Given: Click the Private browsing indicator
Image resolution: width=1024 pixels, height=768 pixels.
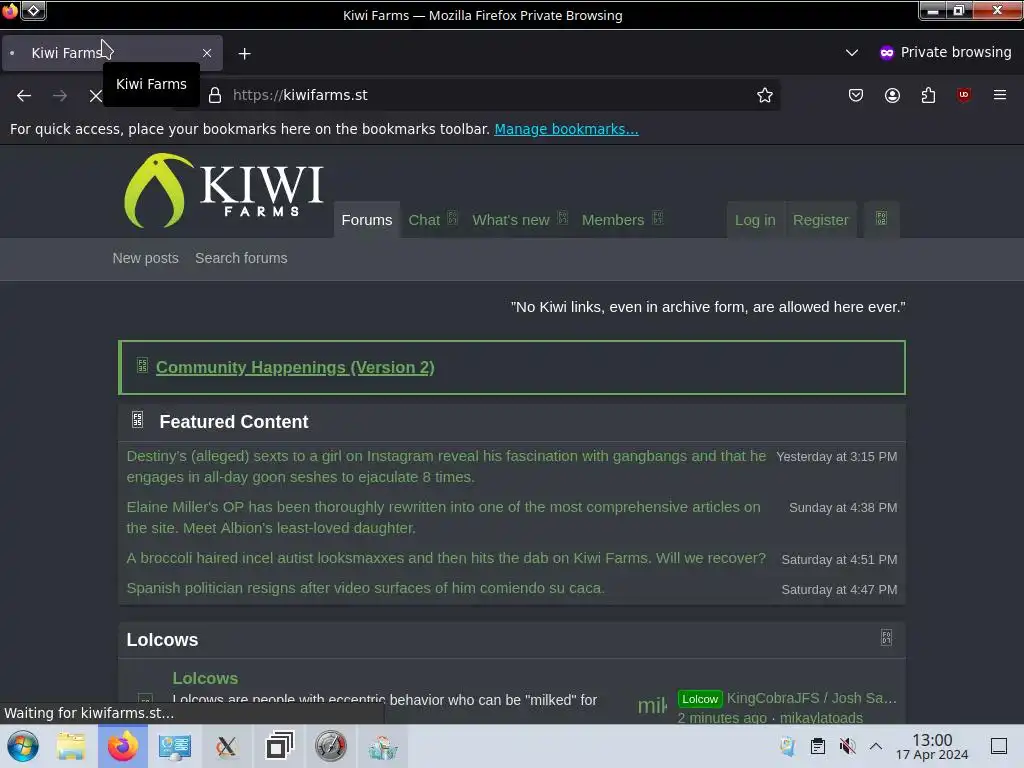Looking at the screenshot, I should tap(945, 52).
